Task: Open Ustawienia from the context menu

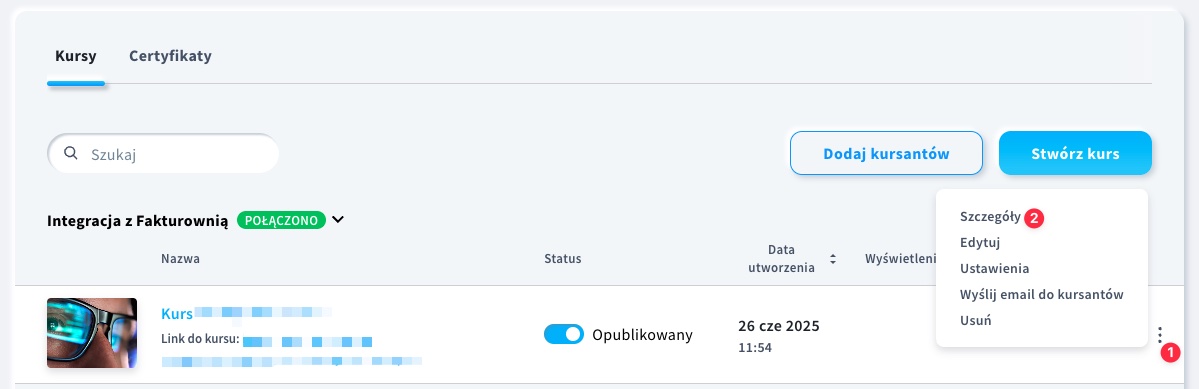Action: point(994,269)
